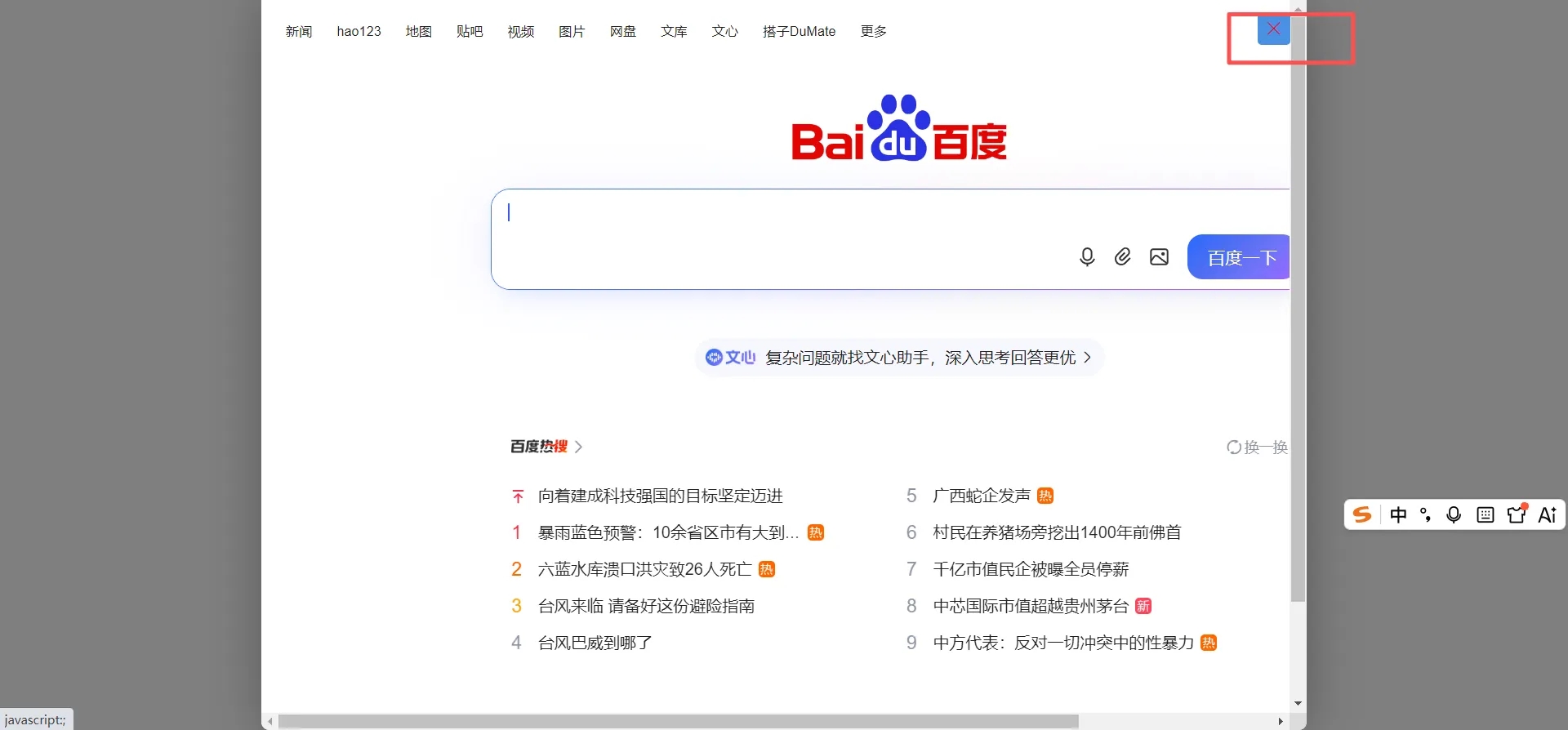1568x730 pixels.
Task: Open the 贴吧 navigation link
Action: point(470,31)
